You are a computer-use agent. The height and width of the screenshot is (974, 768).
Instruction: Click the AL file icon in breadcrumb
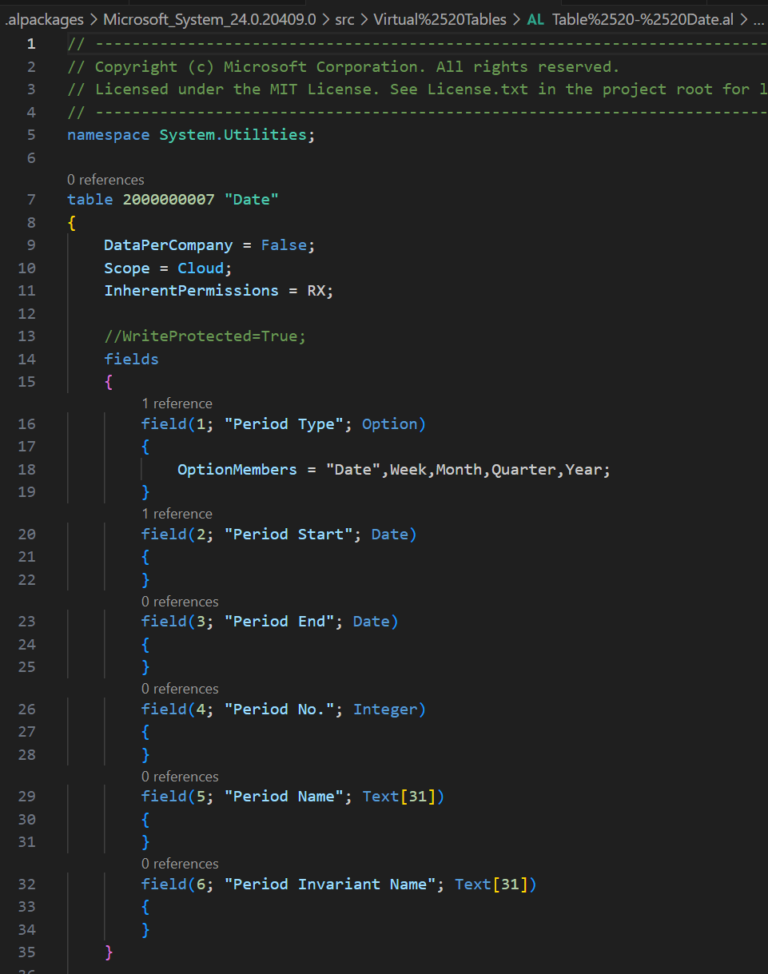click(535, 20)
